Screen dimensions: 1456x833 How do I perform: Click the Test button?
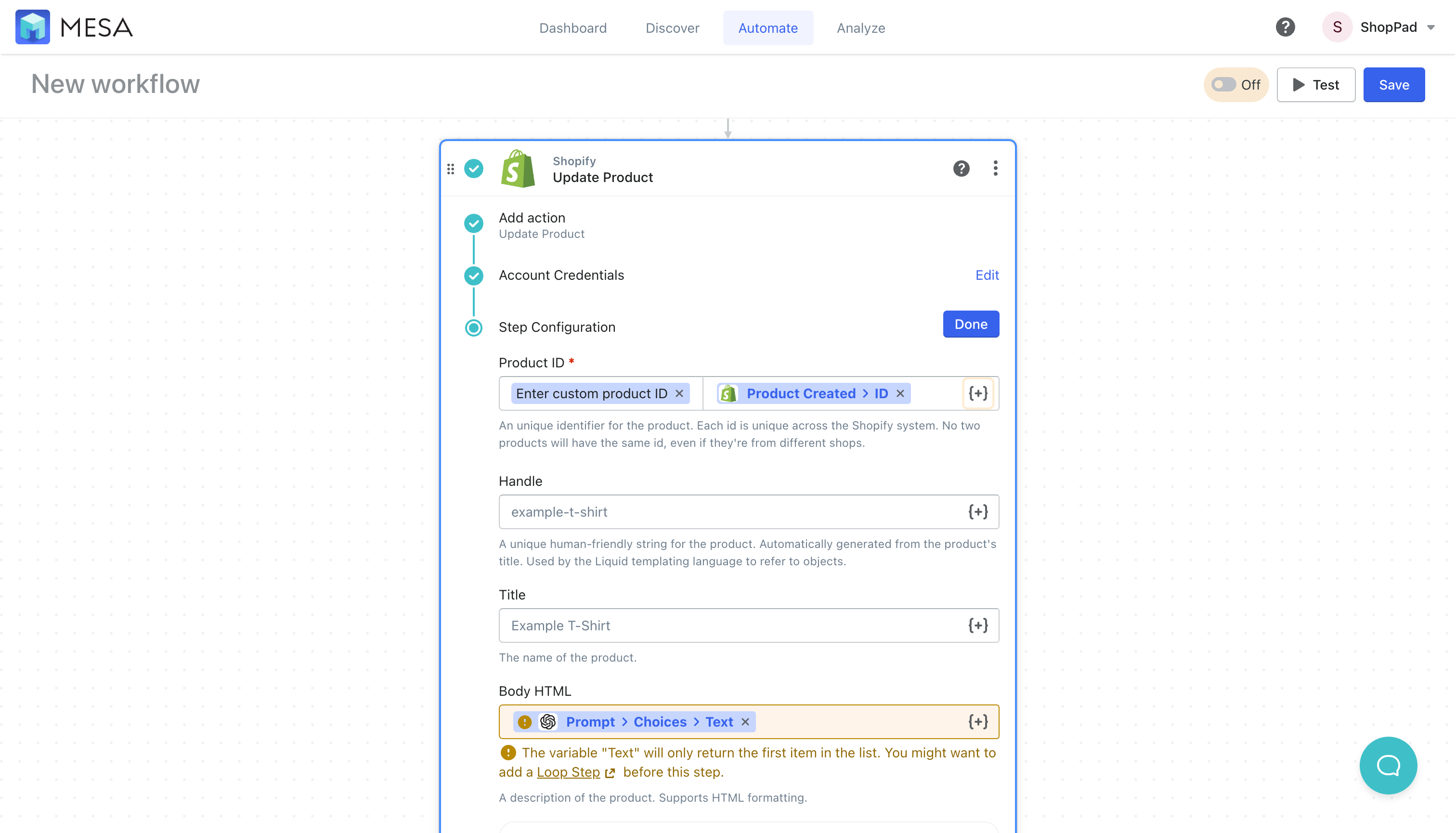click(x=1316, y=85)
